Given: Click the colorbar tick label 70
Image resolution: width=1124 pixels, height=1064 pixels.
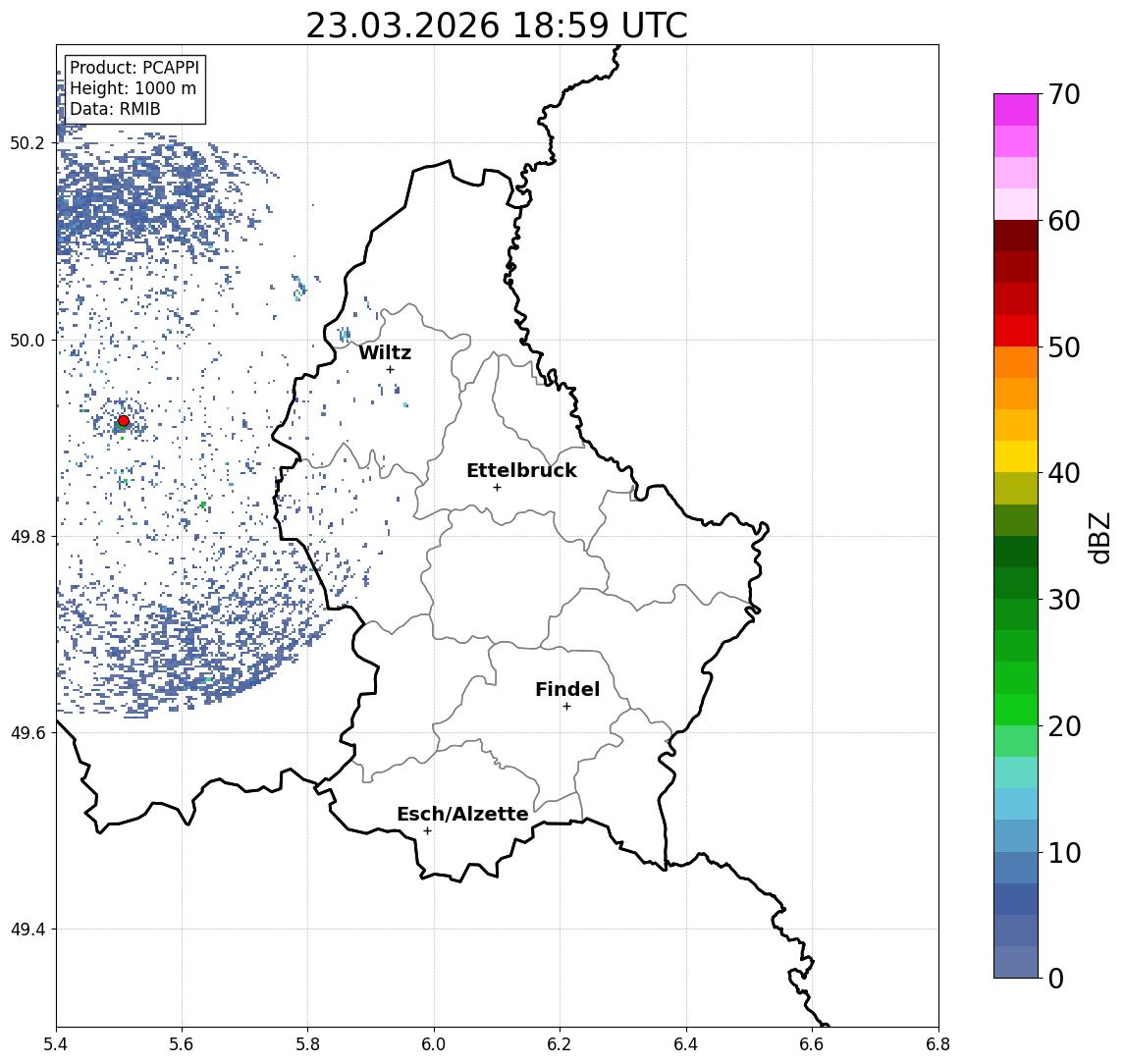Looking at the screenshot, I should (x=1064, y=94).
